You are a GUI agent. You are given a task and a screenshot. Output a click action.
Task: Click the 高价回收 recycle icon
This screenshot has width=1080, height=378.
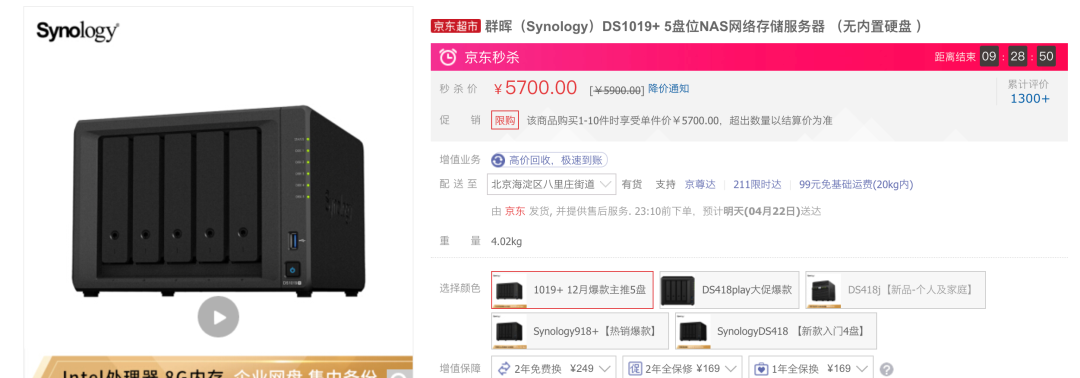[498, 160]
